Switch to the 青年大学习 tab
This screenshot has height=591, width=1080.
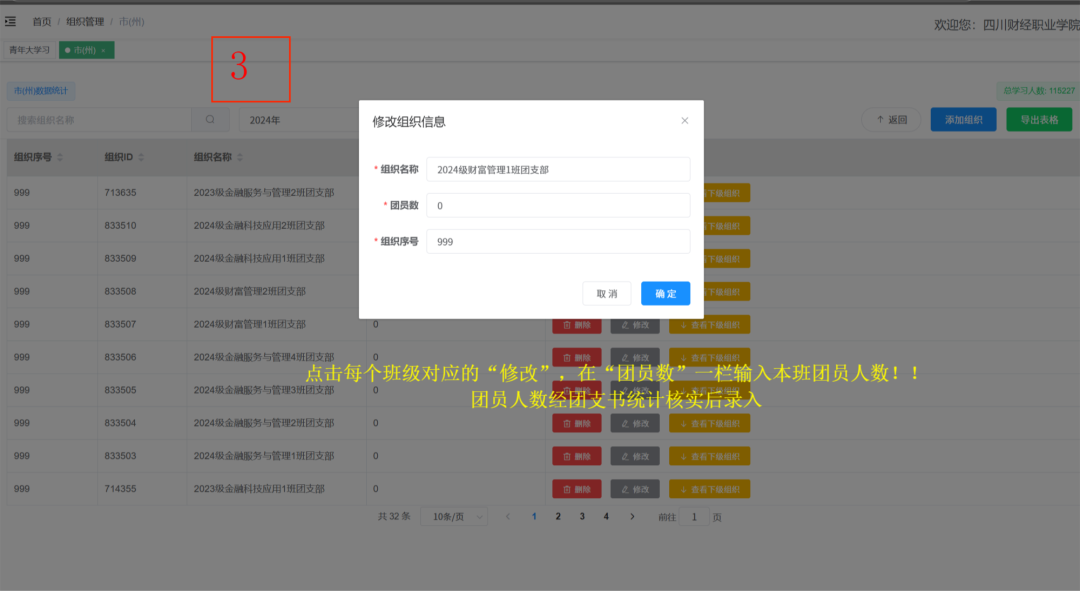pyautogui.click(x=30, y=50)
